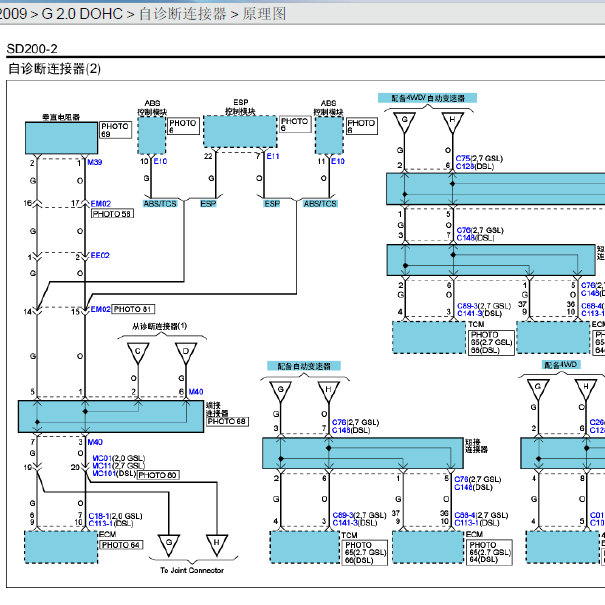This screenshot has height=605, width=605.
Task: Click the EE02 connector link
Action: click(x=100, y=255)
